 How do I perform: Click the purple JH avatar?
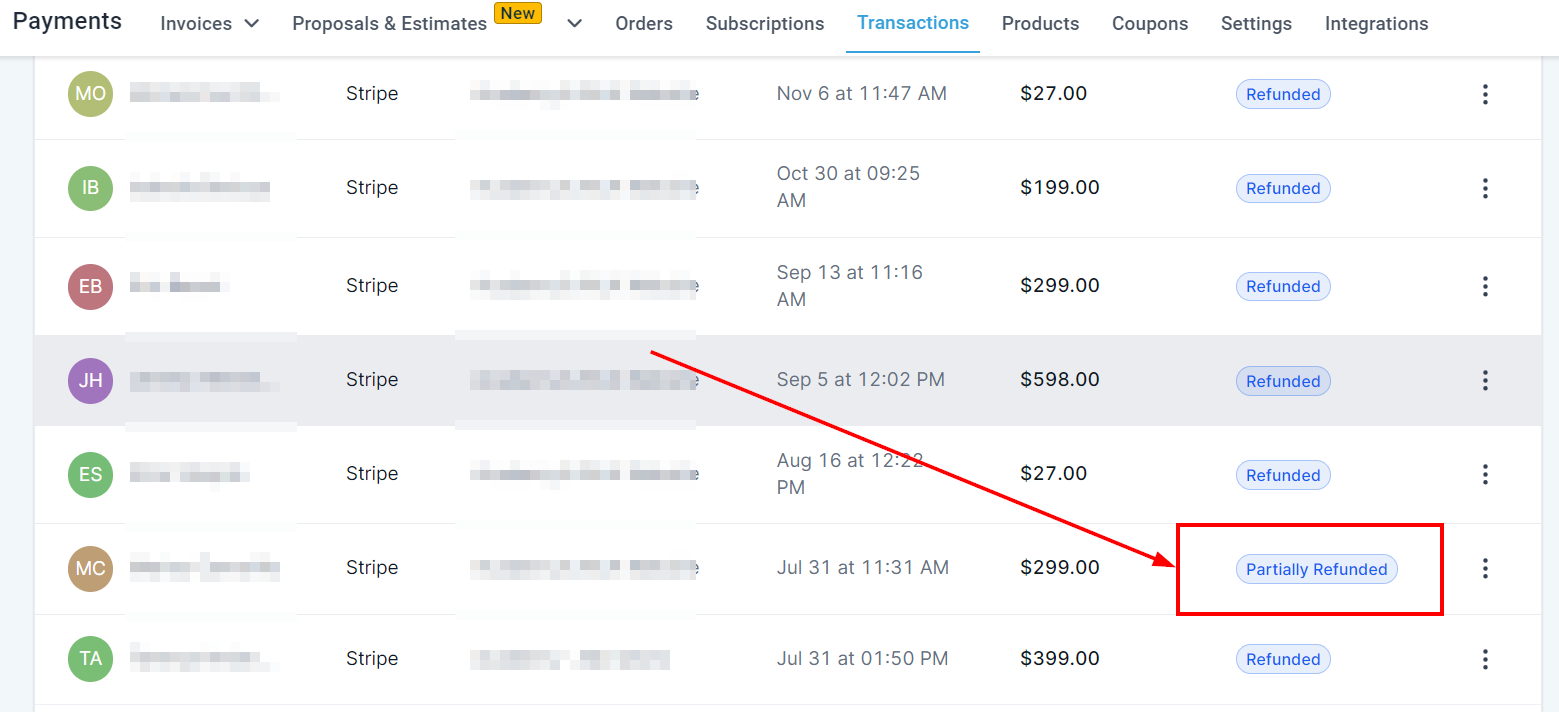click(x=90, y=380)
